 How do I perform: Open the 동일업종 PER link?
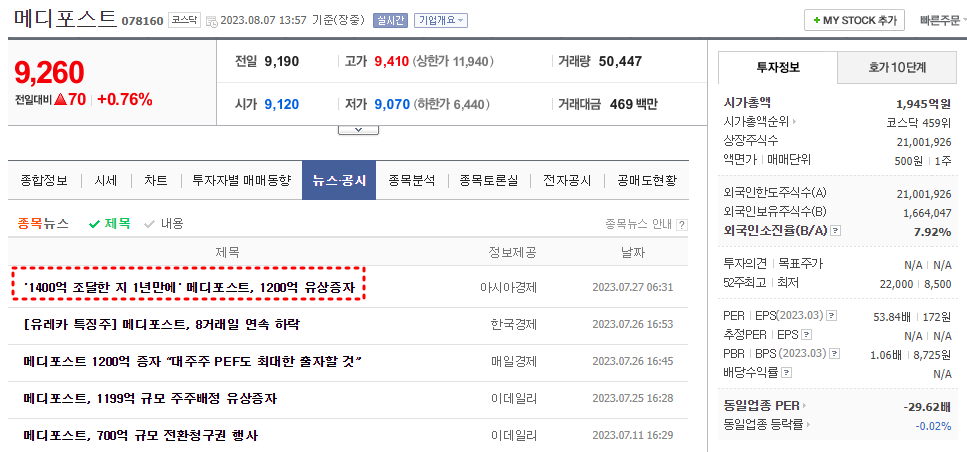point(765,406)
